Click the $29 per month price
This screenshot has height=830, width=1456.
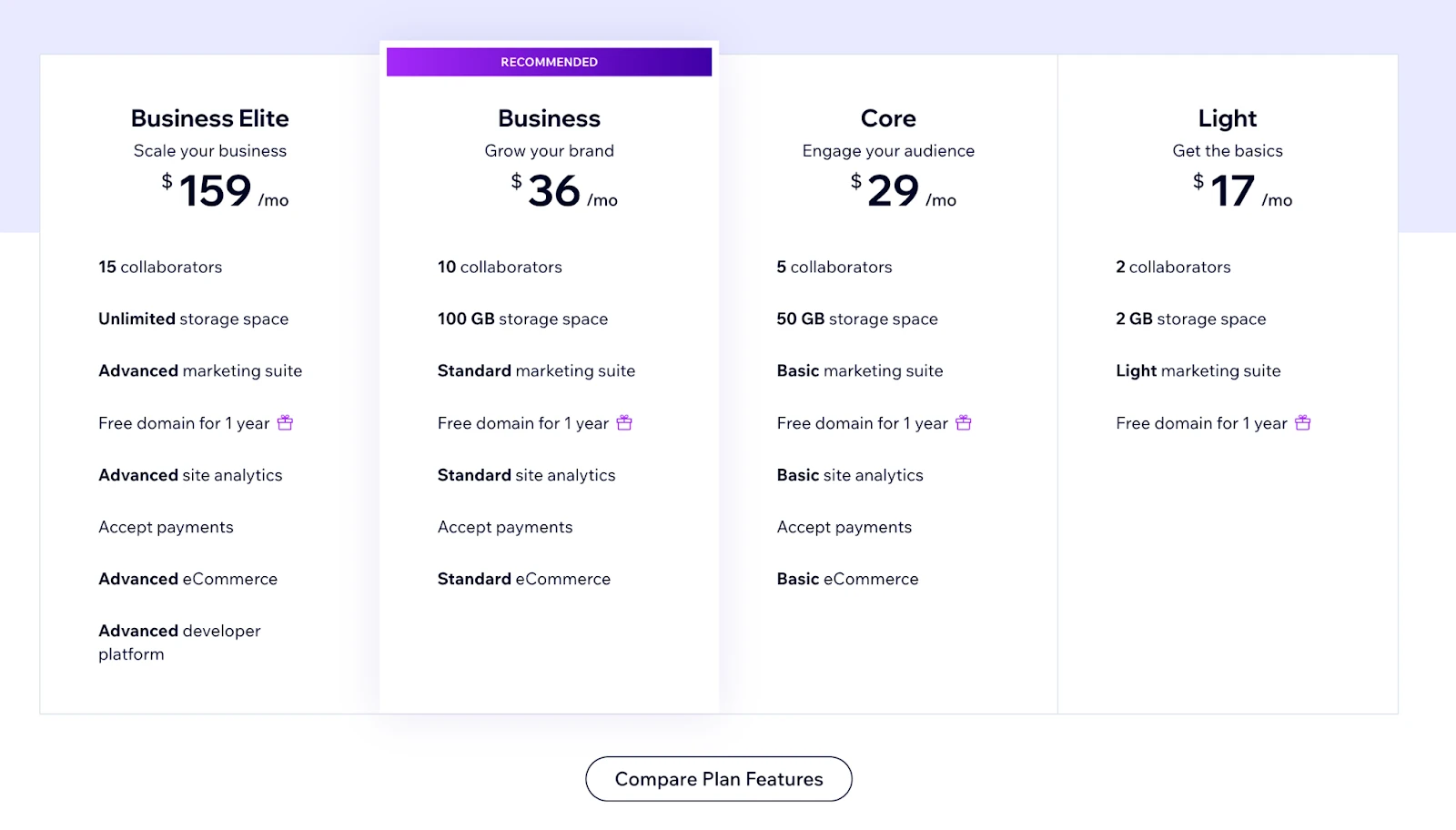pyautogui.click(x=903, y=191)
